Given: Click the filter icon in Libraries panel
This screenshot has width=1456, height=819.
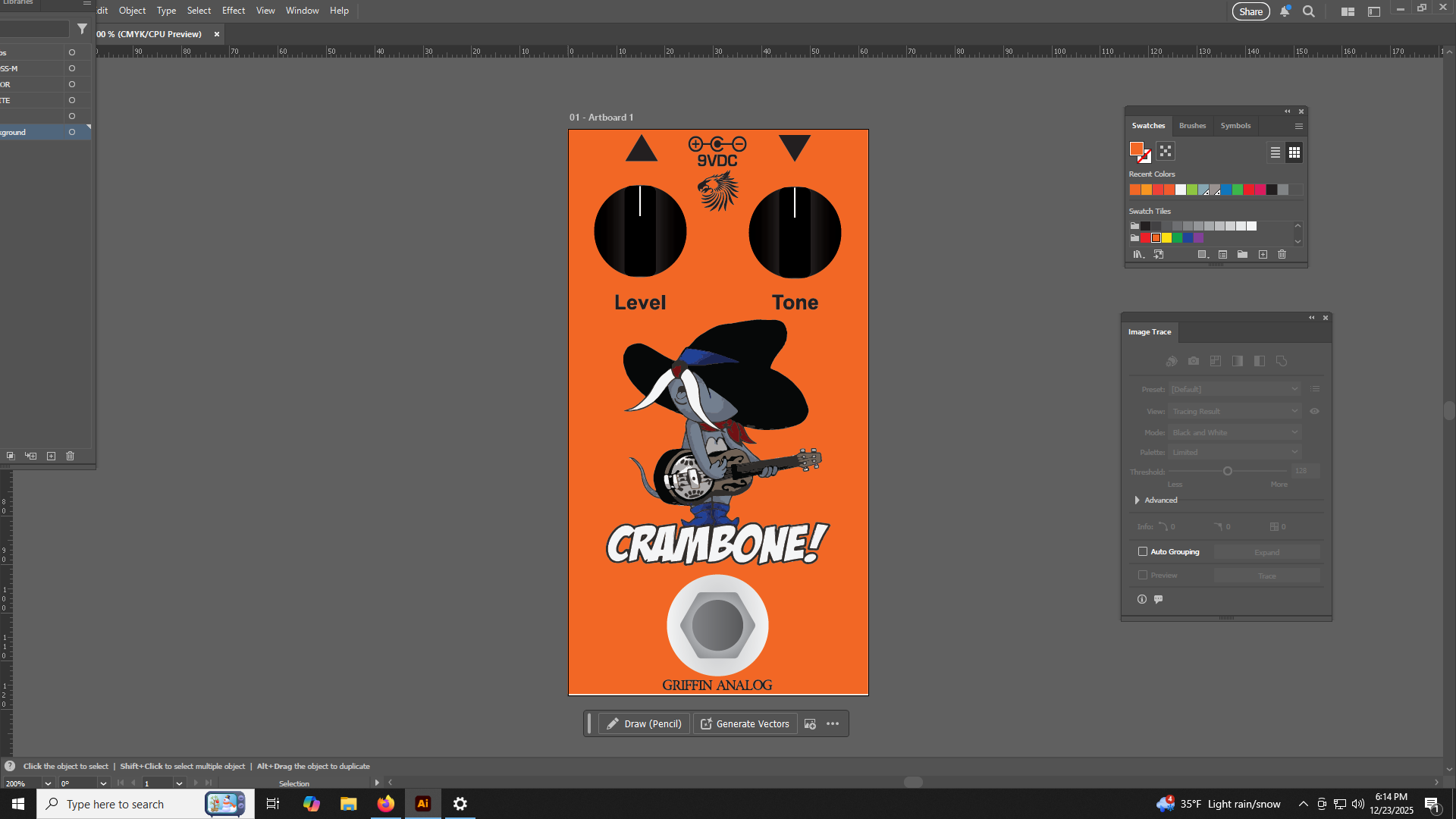Looking at the screenshot, I should pyautogui.click(x=82, y=29).
